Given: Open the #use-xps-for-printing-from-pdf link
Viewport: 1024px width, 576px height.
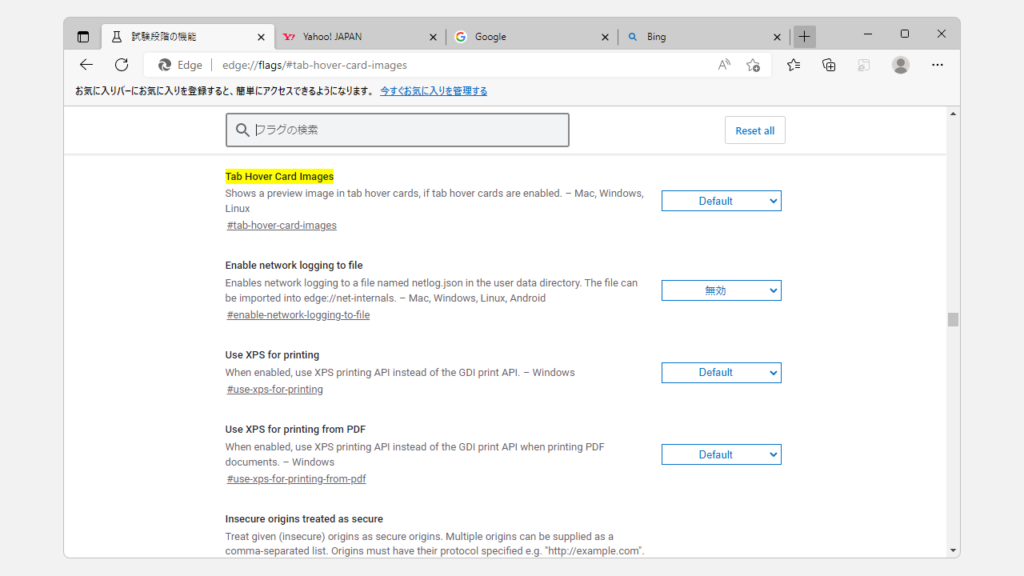Looking at the screenshot, I should point(296,479).
